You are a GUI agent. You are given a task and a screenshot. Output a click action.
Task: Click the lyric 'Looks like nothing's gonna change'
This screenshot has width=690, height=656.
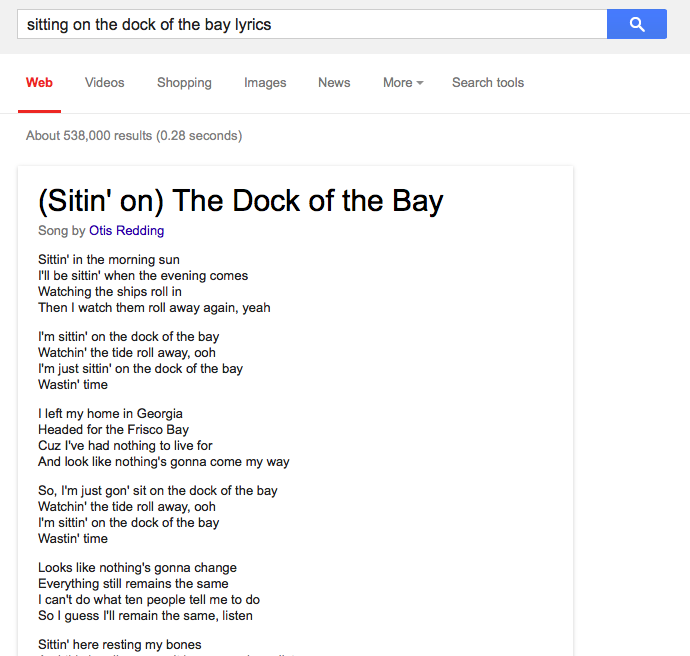tap(137, 568)
